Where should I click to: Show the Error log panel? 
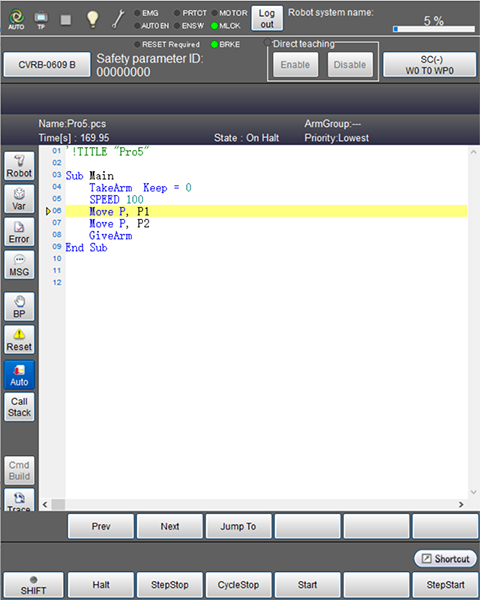pyautogui.click(x=19, y=232)
